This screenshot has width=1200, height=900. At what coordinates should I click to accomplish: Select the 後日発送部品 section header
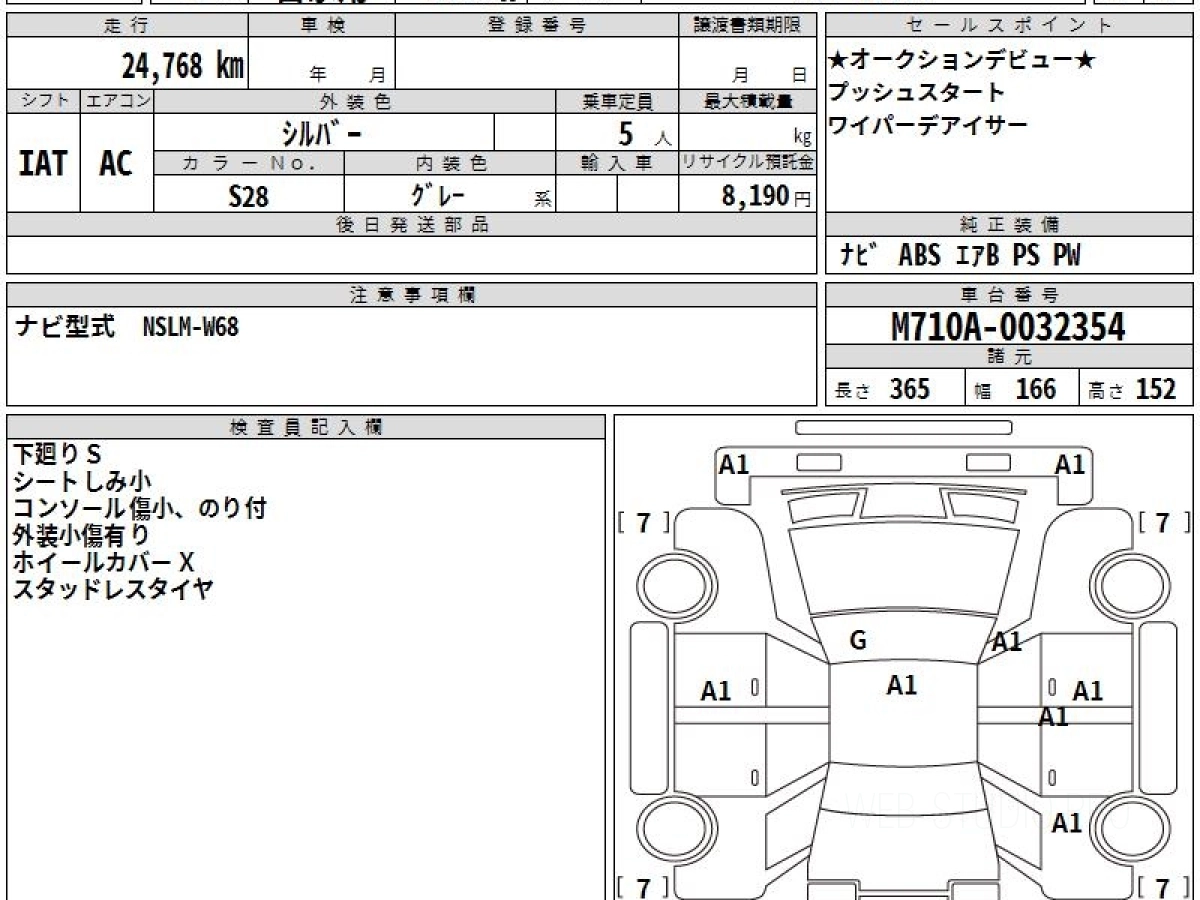411,225
